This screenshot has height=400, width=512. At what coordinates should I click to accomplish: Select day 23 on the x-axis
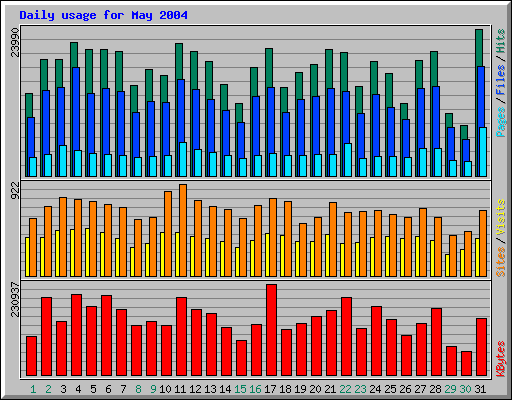pyautogui.click(x=360, y=389)
